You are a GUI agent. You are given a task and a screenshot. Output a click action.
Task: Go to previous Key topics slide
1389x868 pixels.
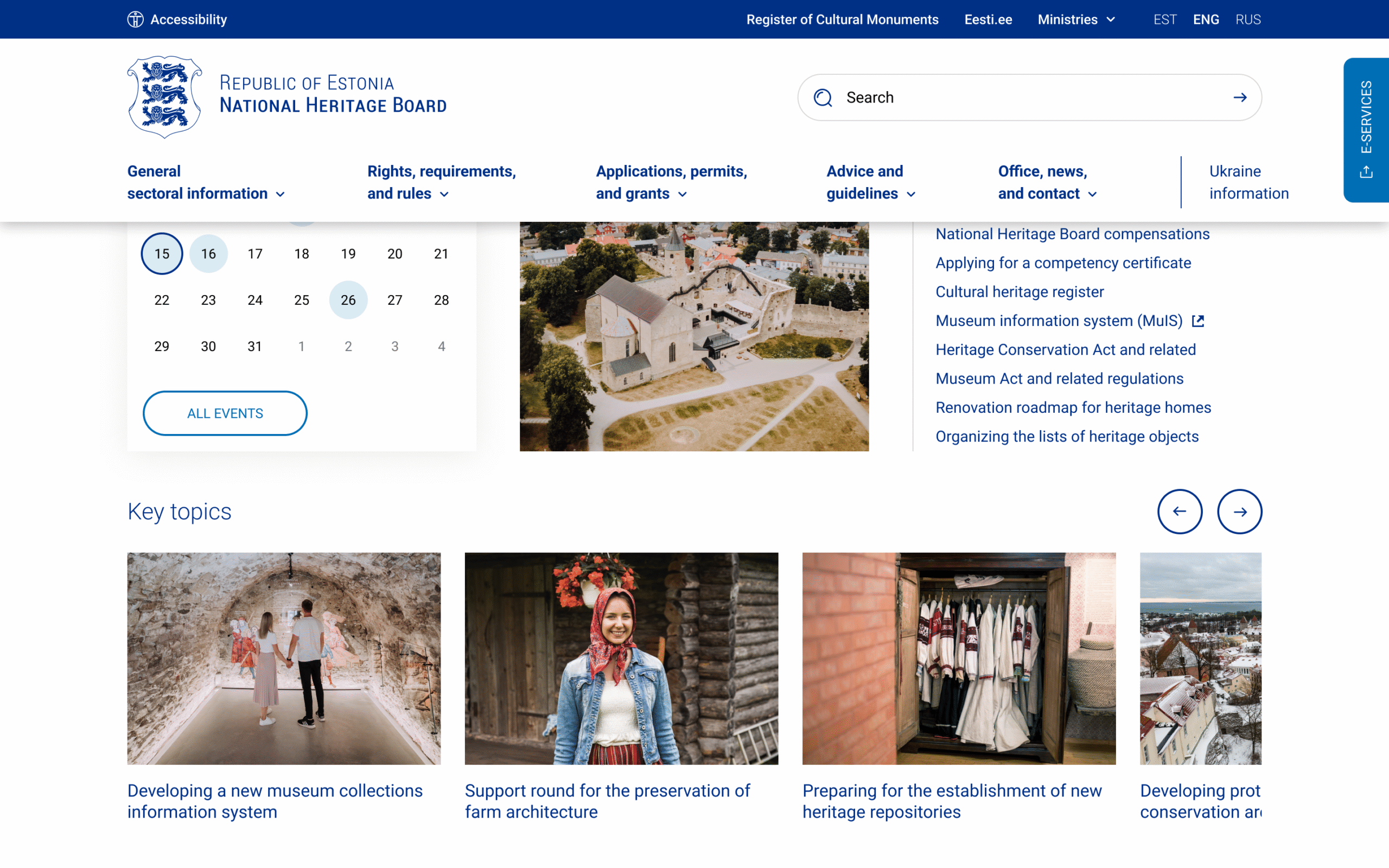(1180, 512)
